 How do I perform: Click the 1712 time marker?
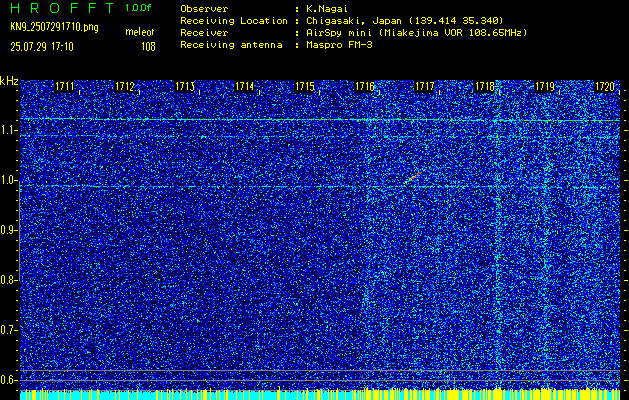(x=124, y=86)
